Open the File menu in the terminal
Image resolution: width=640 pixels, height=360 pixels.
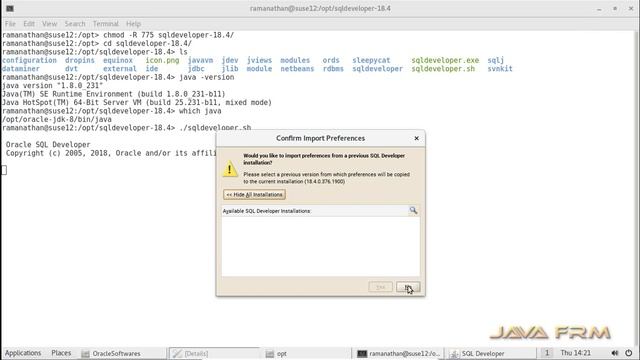click(10, 24)
